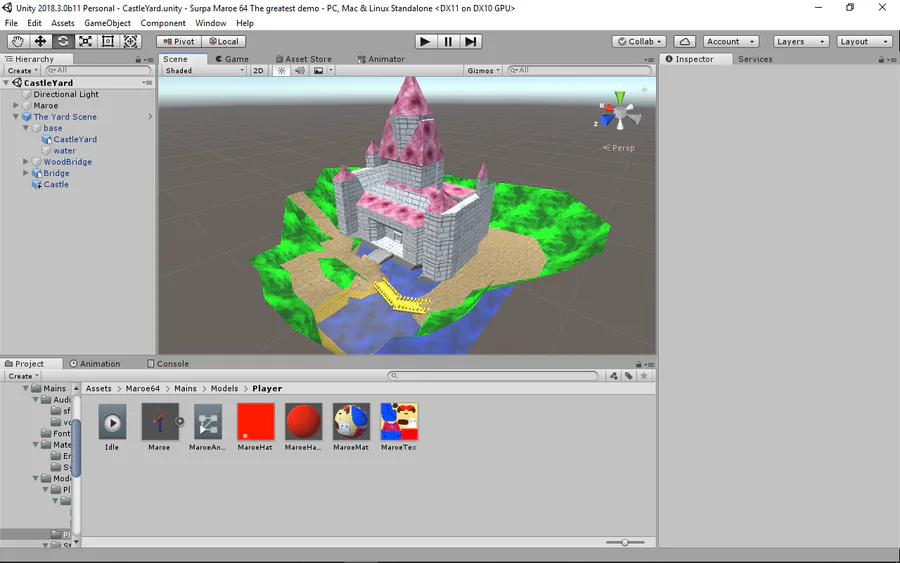Open the Layout dropdown

click(x=864, y=41)
